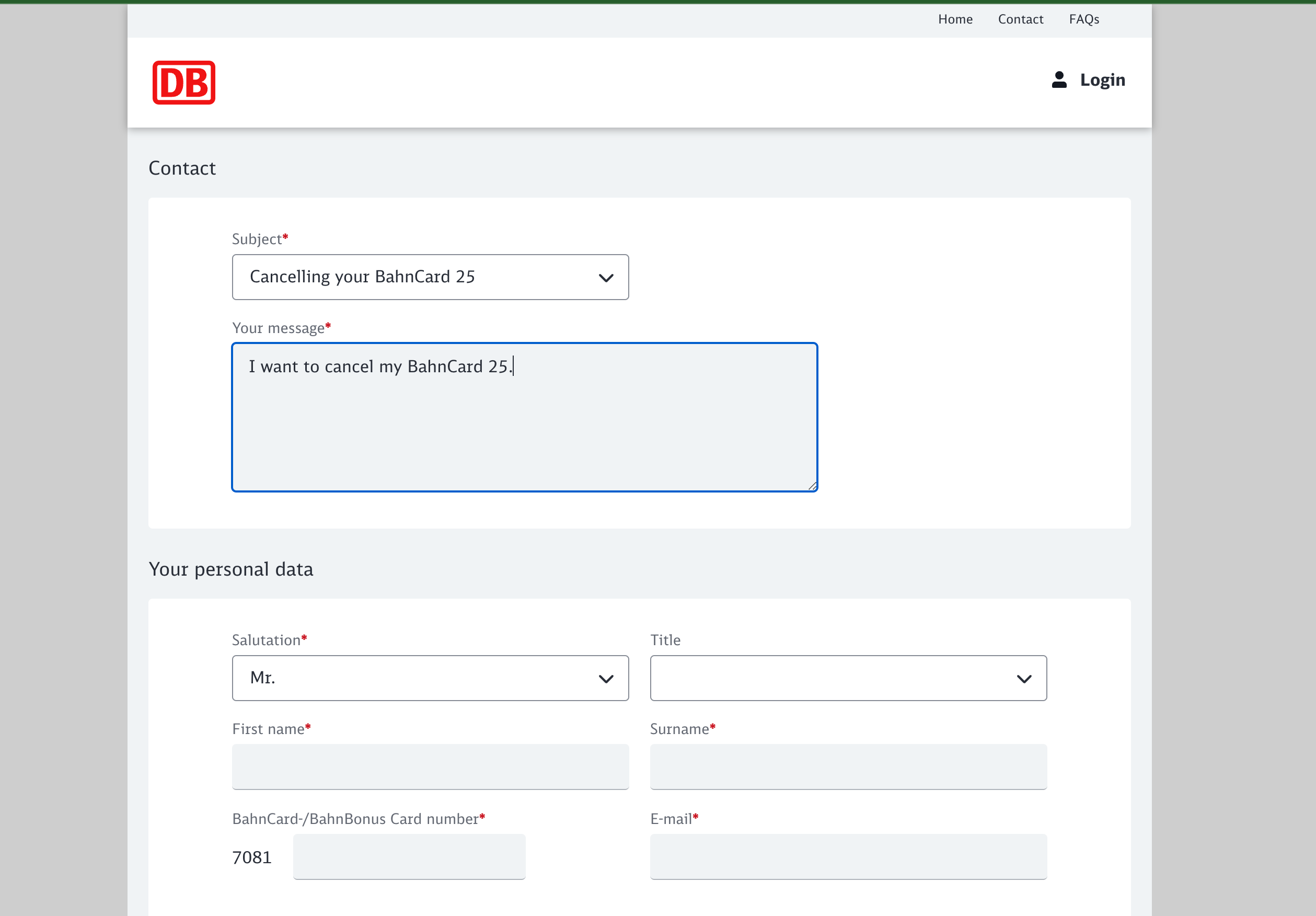
Task: Click the '7081' card number prefix
Action: tap(251, 857)
